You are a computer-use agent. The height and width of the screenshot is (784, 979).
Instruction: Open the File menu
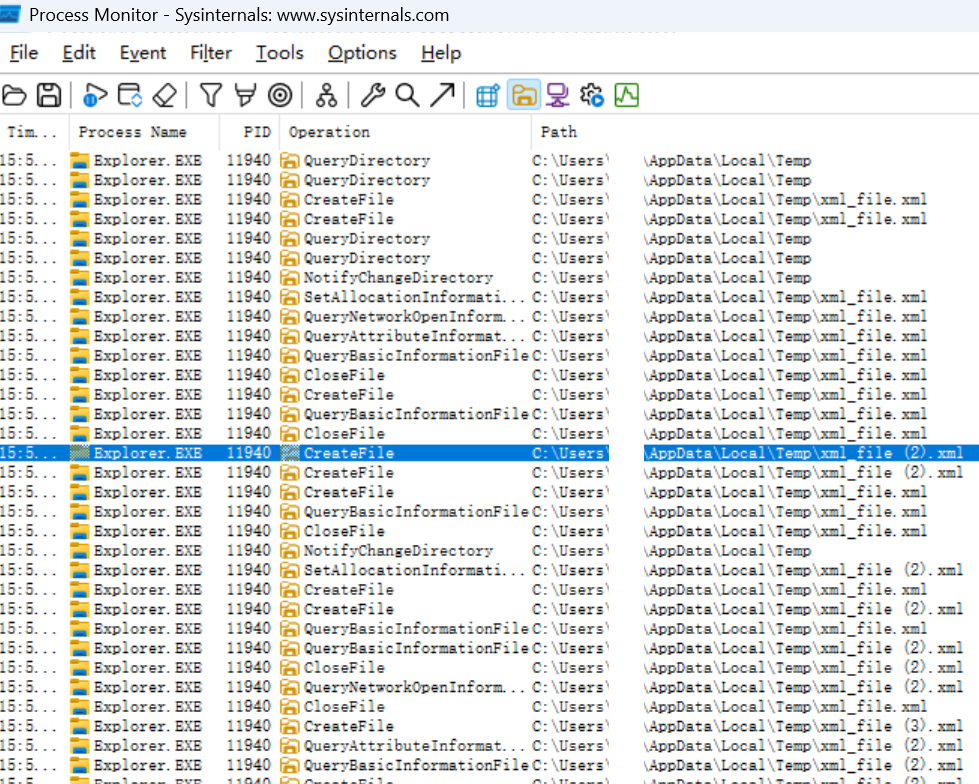tap(24, 53)
